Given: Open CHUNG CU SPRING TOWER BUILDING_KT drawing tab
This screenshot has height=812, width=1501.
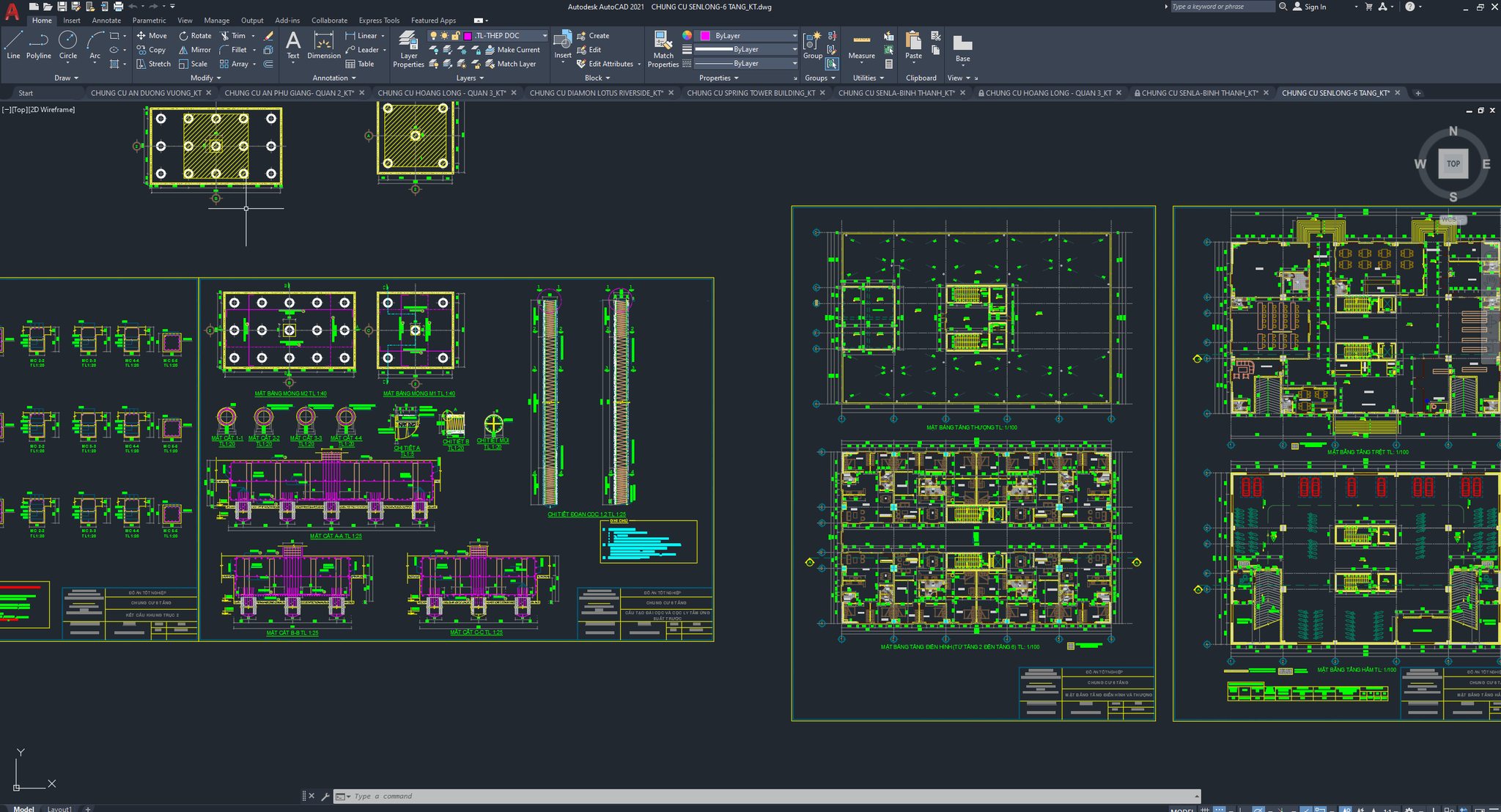Looking at the screenshot, I should pos(750,93).
